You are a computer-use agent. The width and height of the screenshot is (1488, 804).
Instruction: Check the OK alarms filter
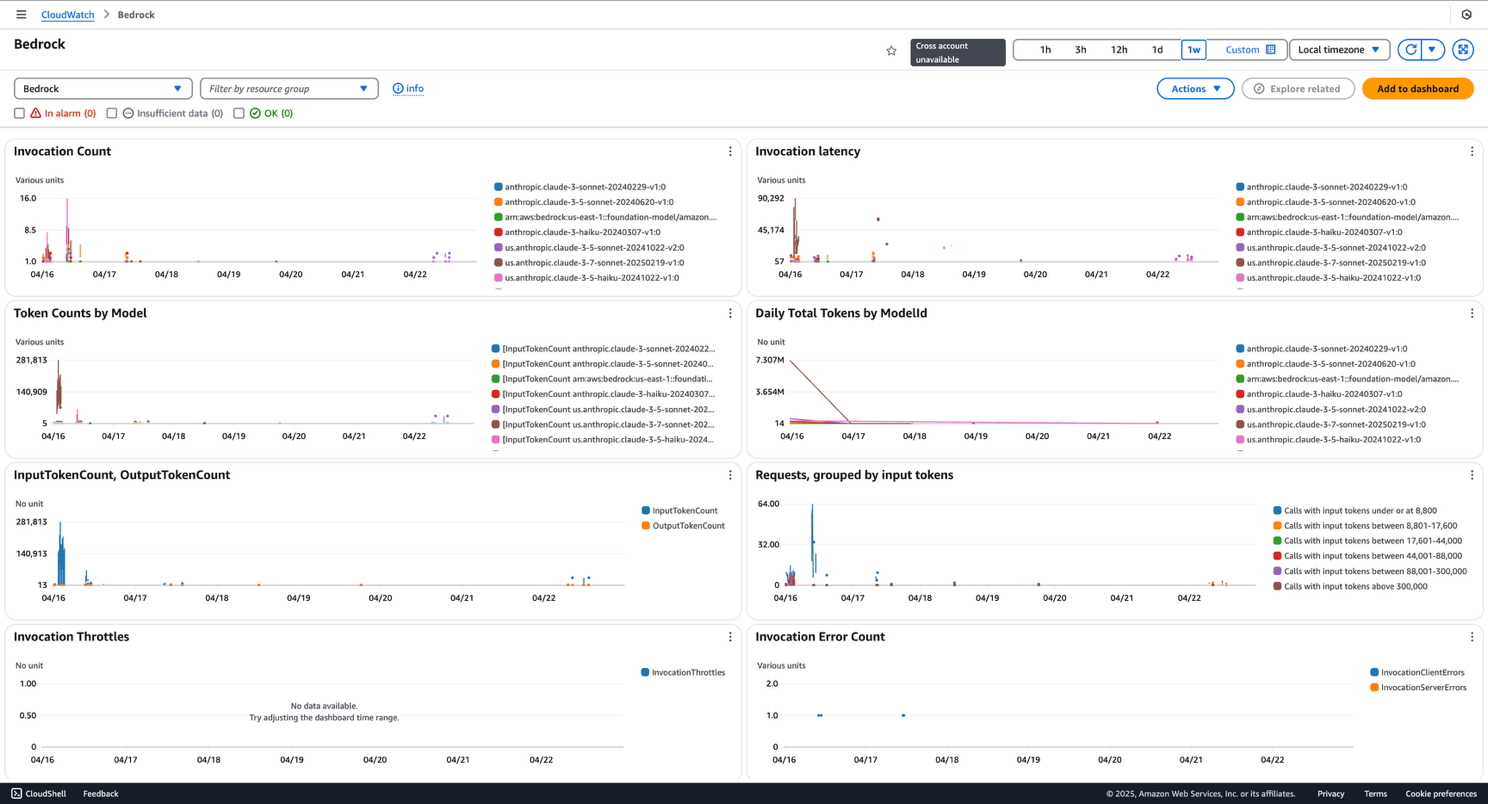pos(238,113)
